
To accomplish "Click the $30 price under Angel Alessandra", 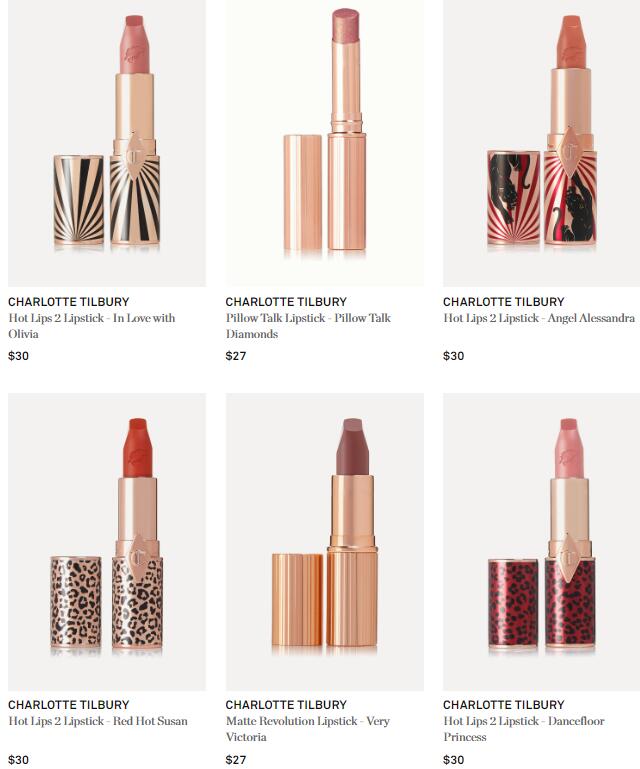I will [454, 356].
